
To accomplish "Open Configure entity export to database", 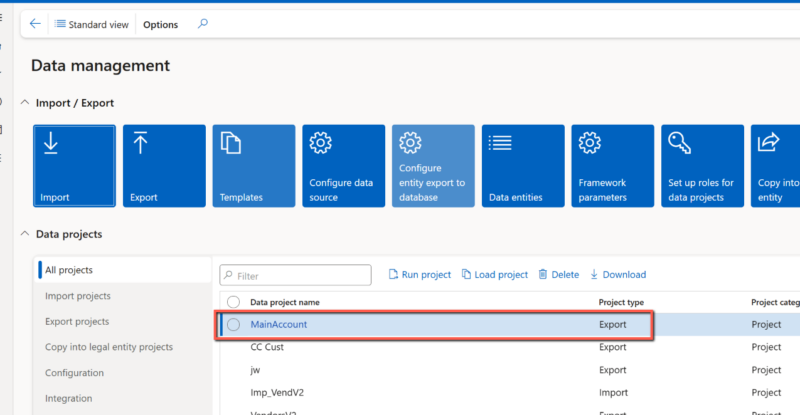I will click(x=433, y=166).
